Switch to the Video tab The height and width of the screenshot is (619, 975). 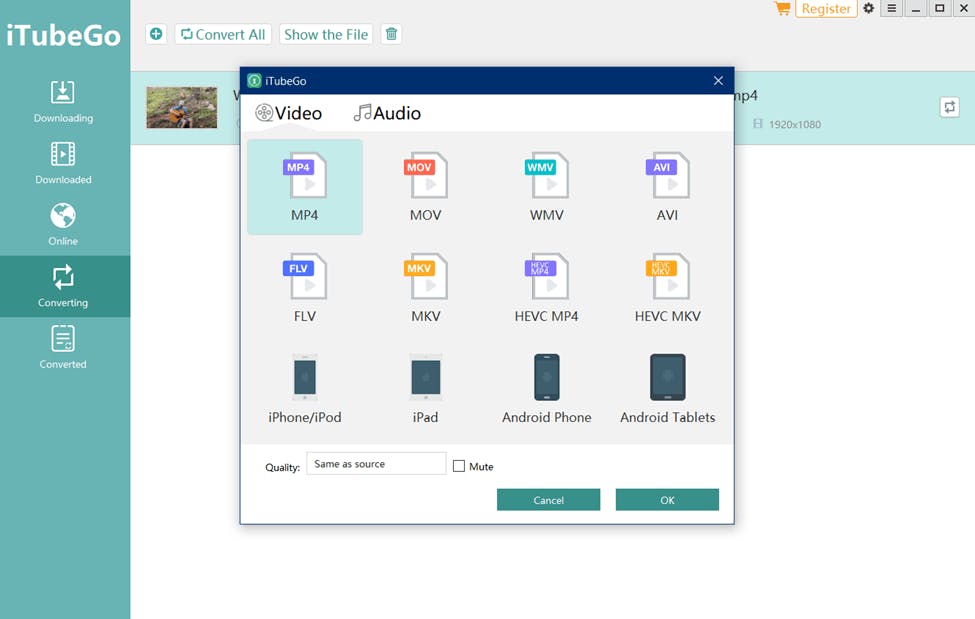(x=289, y=113)
